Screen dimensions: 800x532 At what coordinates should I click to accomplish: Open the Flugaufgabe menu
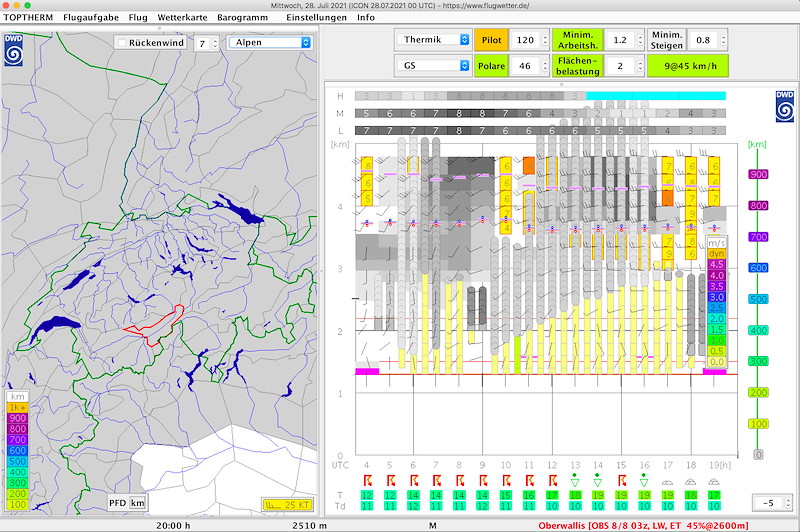91,17
